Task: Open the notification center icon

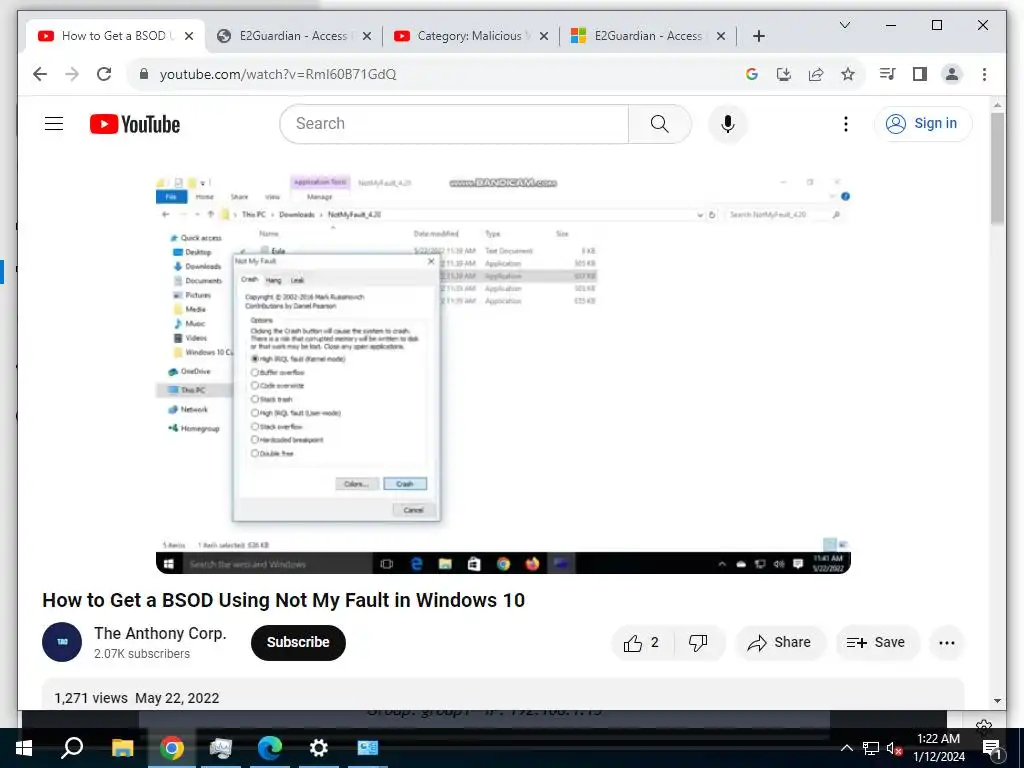Action: pyautogui.click(x=992, y=748)
